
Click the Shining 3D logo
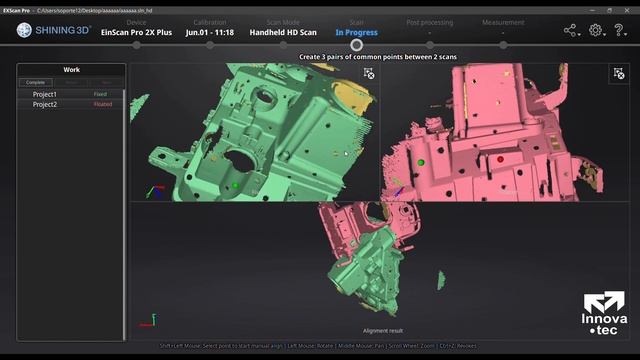pyautogui.click(x=53, y=30)
